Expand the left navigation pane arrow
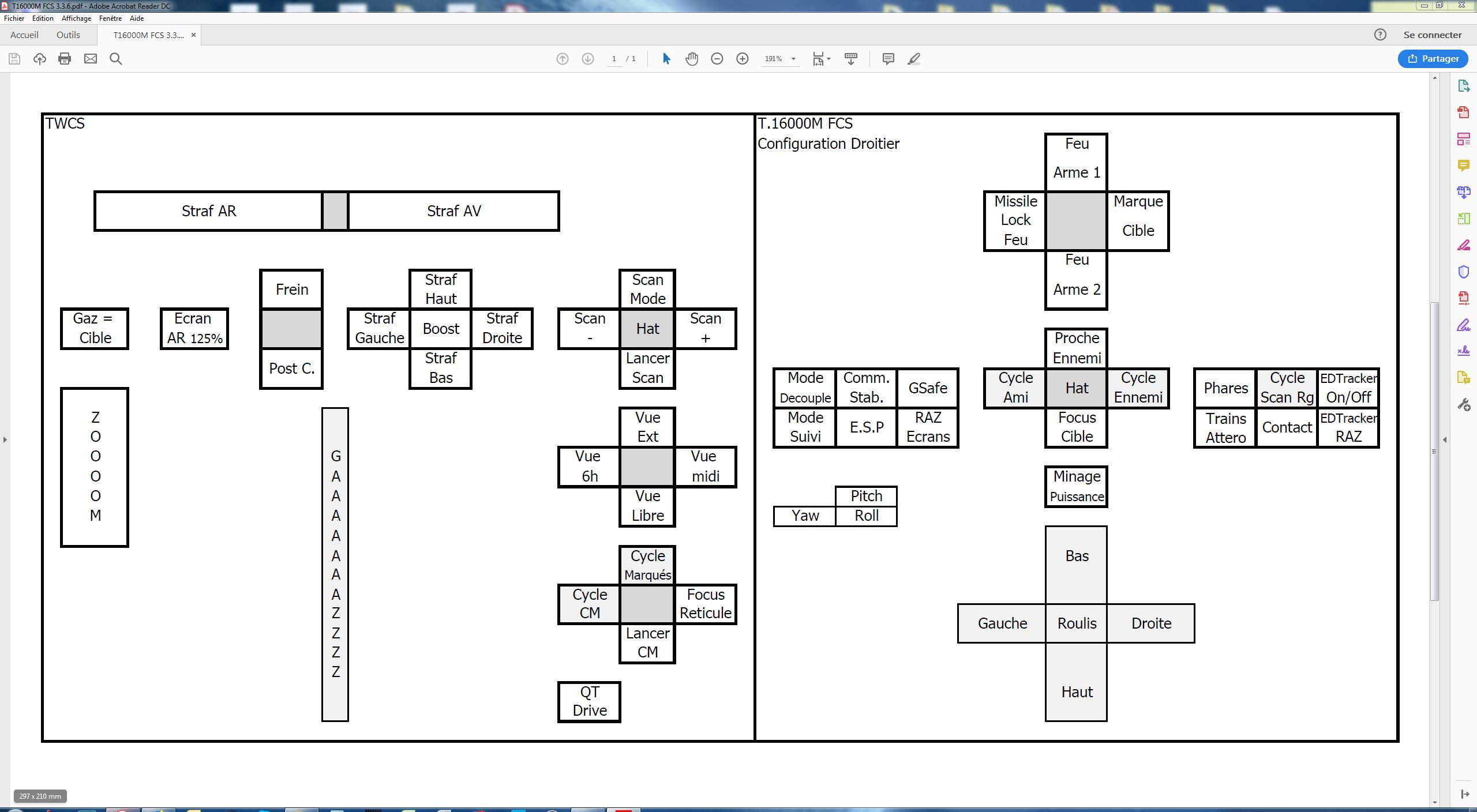Viewport: 1477px width, 812px height. (x=5, y=439)
